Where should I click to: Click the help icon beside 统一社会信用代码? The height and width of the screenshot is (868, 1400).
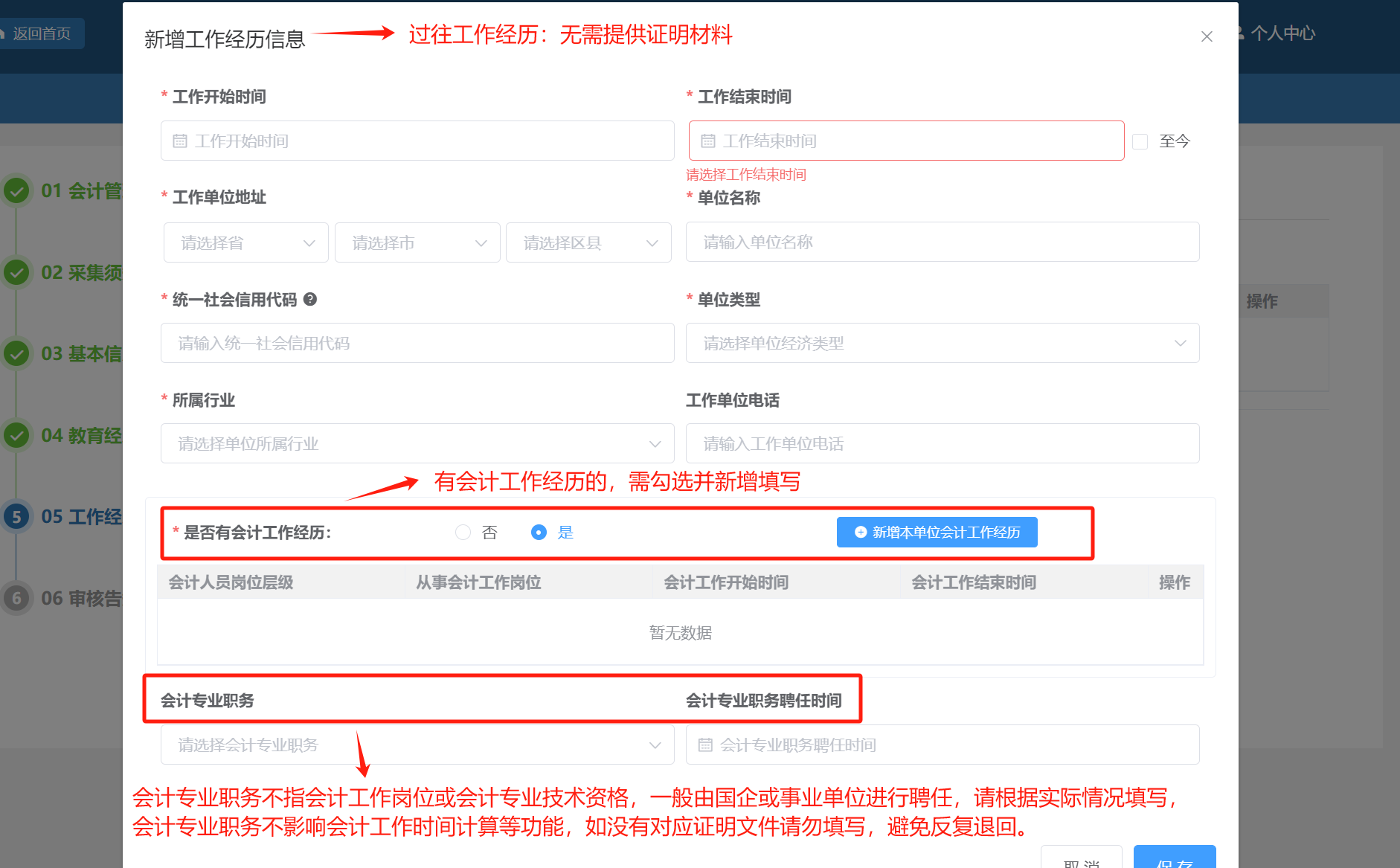click(310, 299)
